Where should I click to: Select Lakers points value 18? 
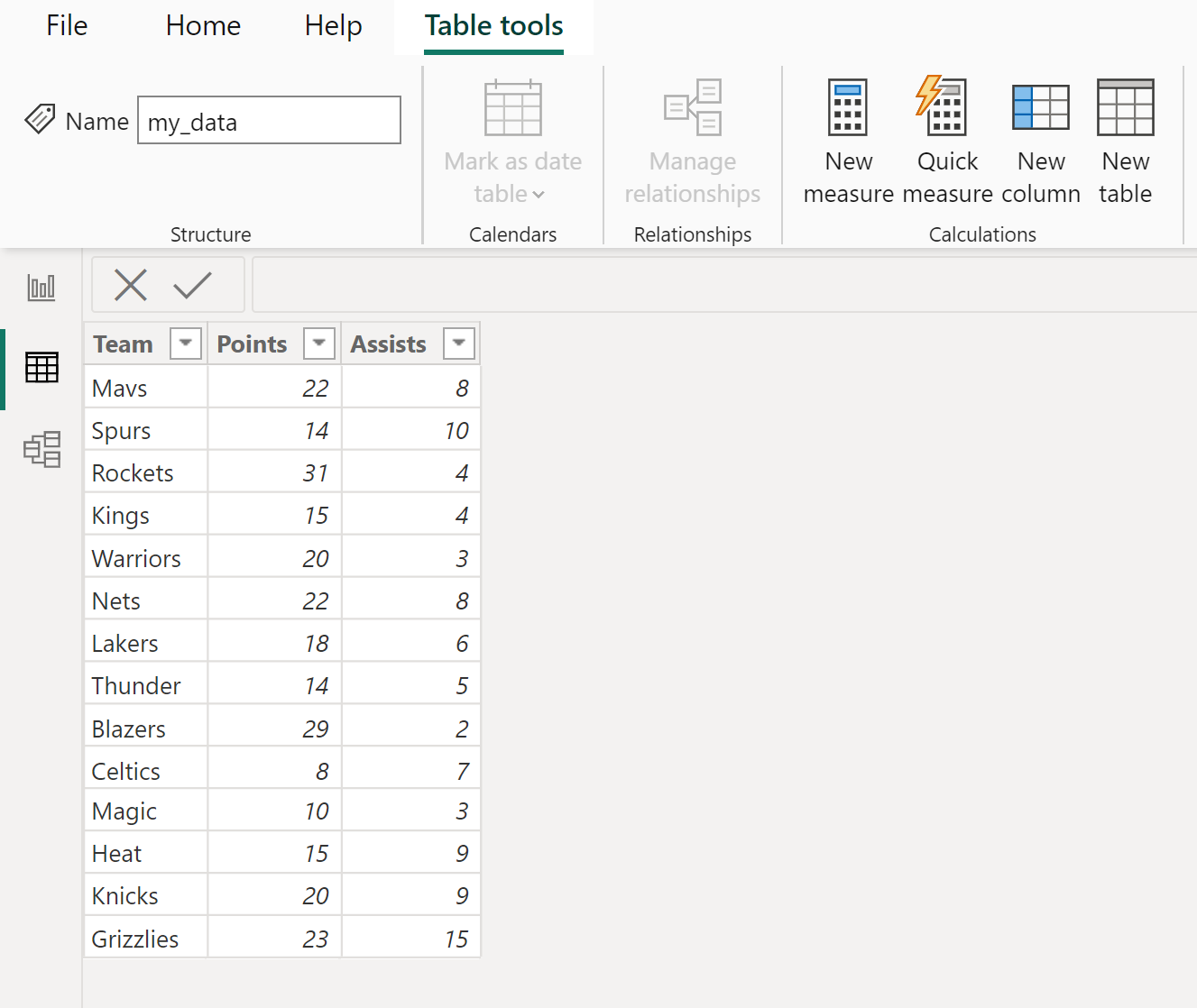click(275, 643)
